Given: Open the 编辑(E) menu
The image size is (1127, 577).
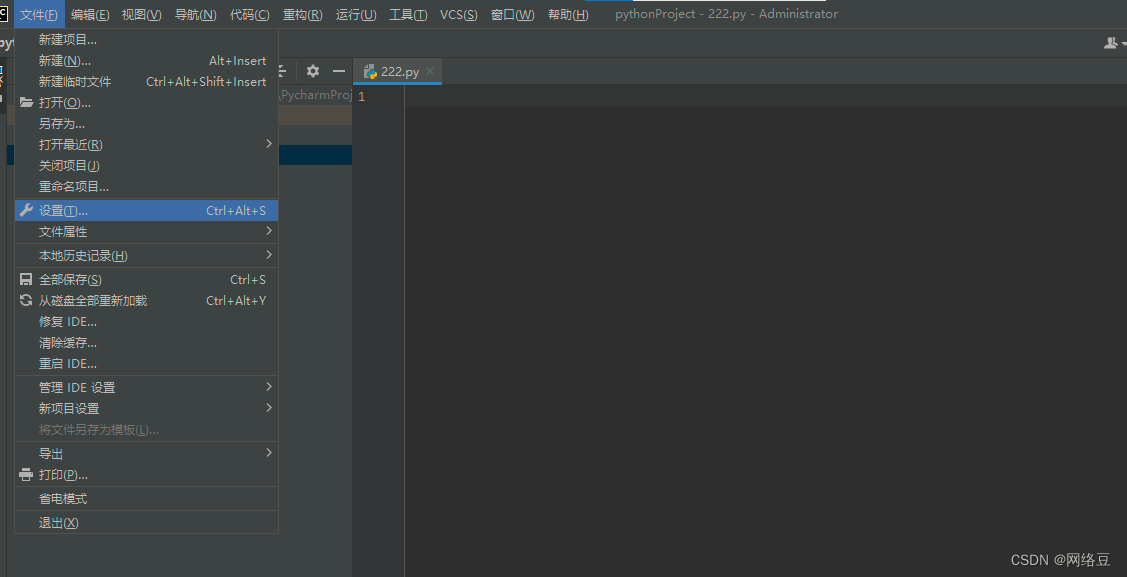Looking at the screenshot, I should pyautogui.click(x=90, y=14).
